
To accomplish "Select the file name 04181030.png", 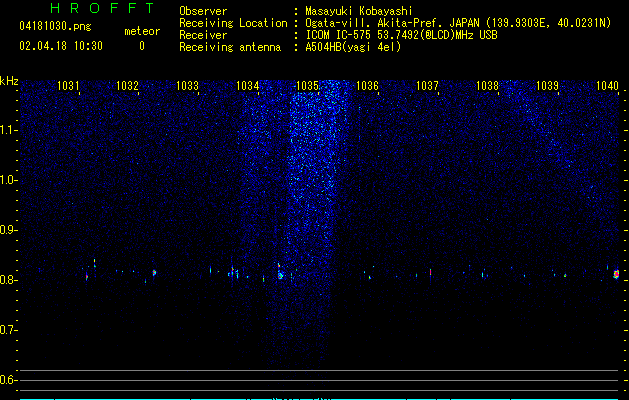I will coord(55,26).
